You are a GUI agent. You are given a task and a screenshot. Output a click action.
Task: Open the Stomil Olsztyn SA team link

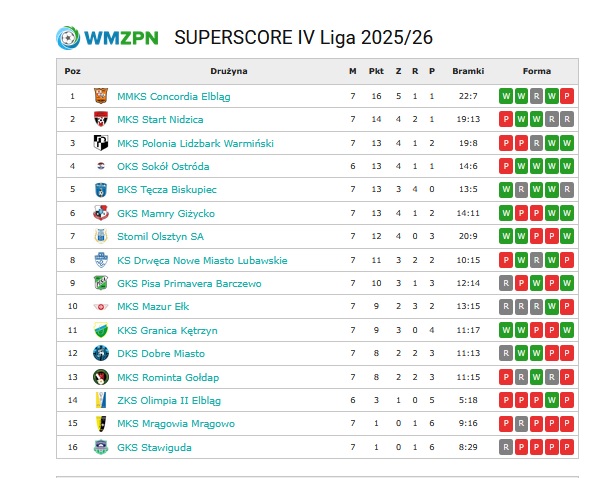click(160, 237)
